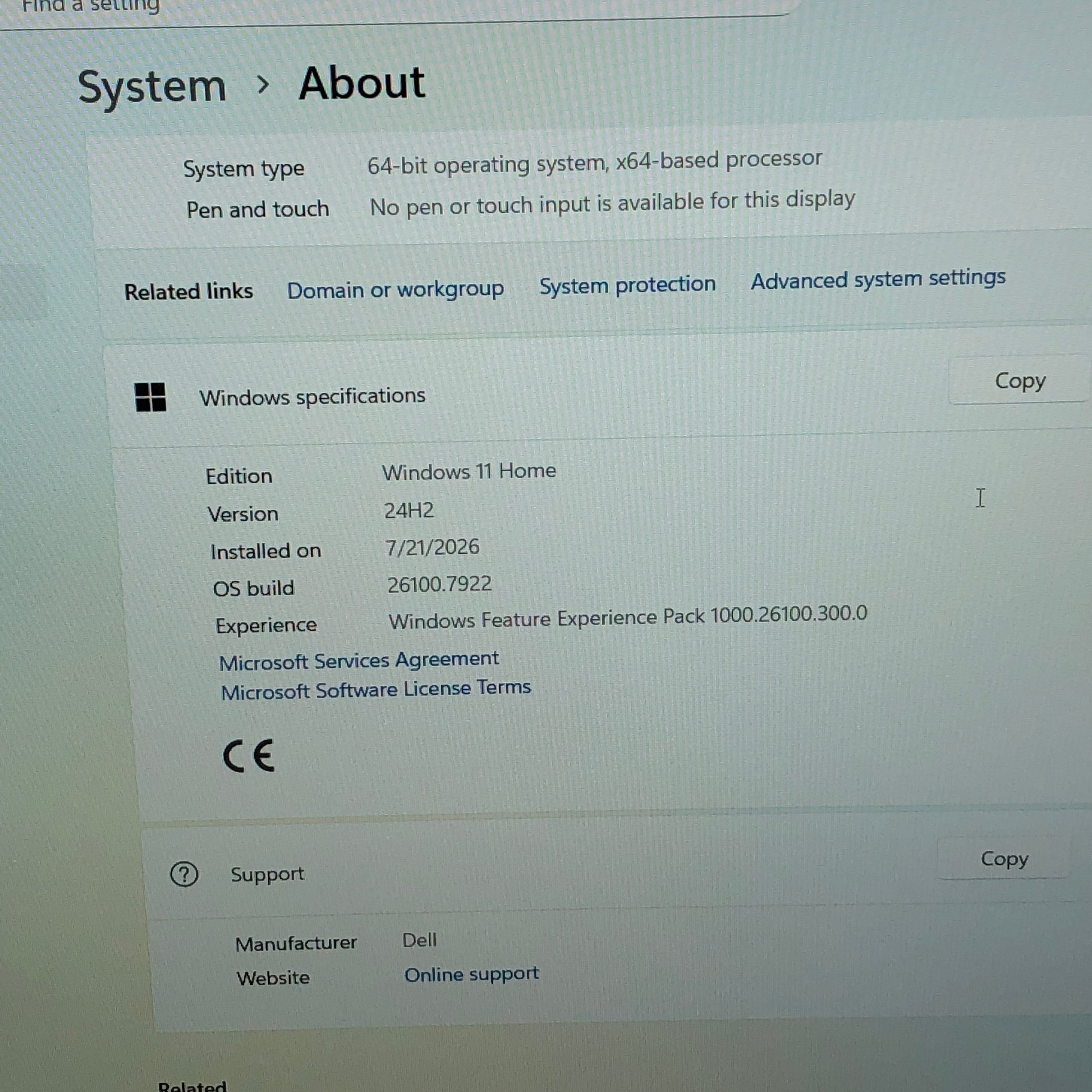
Task: Select Windows Feature Experience Pack value text
Action: [627, 617]
